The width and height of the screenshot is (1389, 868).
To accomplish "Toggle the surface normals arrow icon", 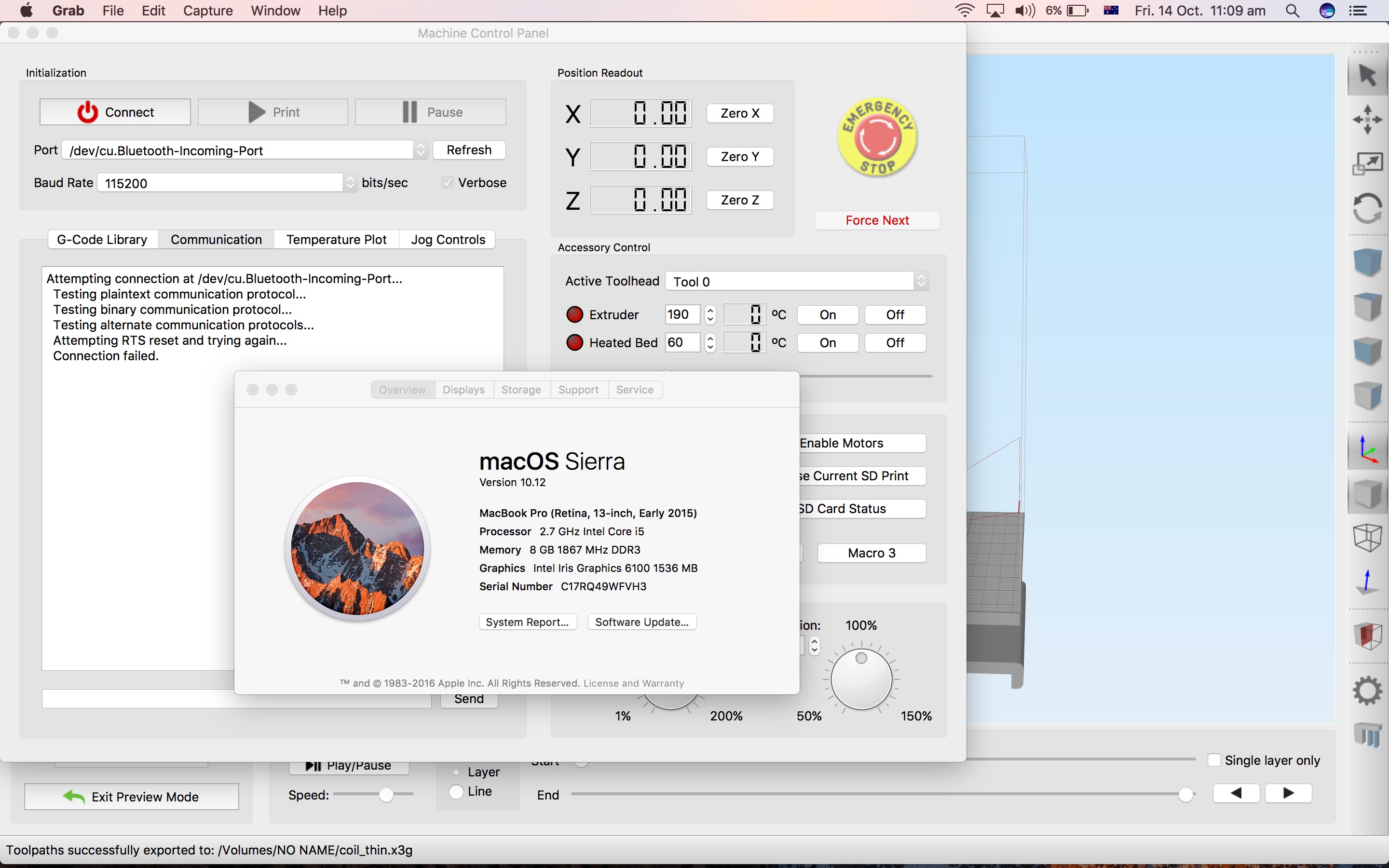I will pos(1368,582).
